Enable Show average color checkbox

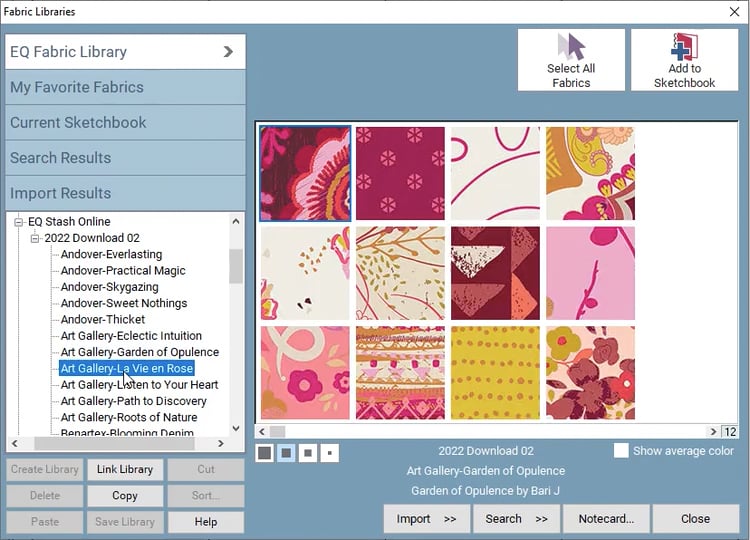pos(621,451)
